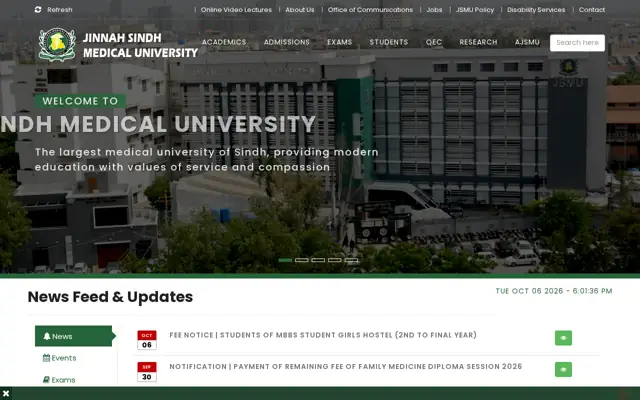Click the bell icon on the News tab
This screenshot has width=640, height=400.
point(47,336)
